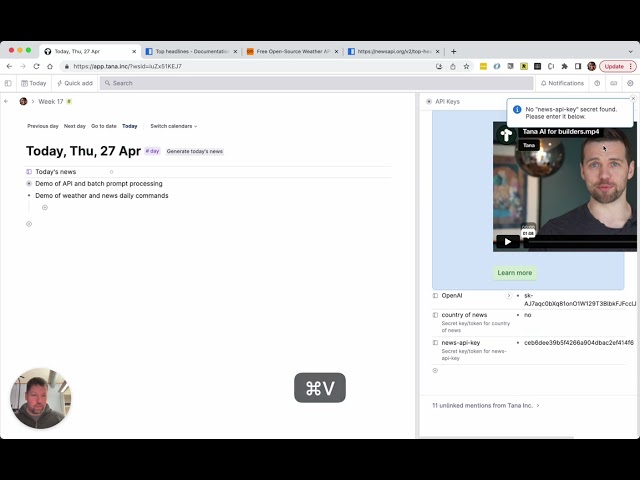The height and width of the screenshot is (480, 640).
Task: Click the OpenAI secret key value
Action: point(580,300)
